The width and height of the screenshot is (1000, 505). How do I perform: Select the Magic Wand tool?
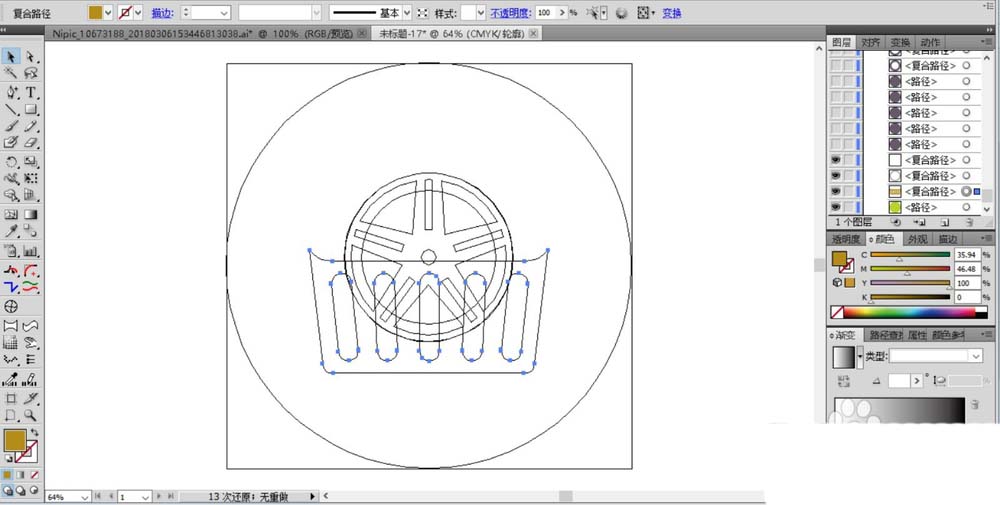(x=11, y=73)
